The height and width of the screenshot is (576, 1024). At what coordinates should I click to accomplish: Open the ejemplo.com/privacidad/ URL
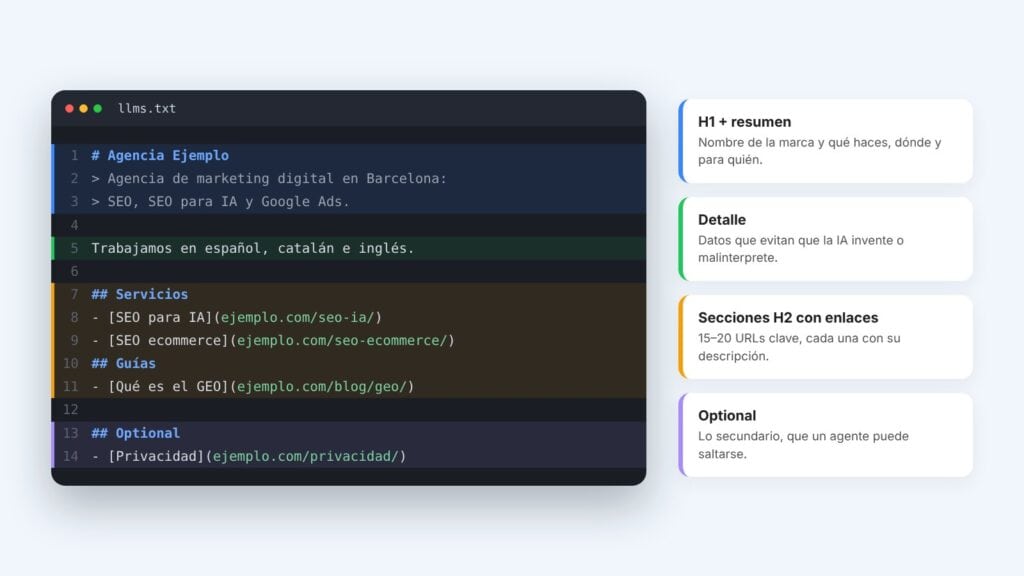click(306, 456)
